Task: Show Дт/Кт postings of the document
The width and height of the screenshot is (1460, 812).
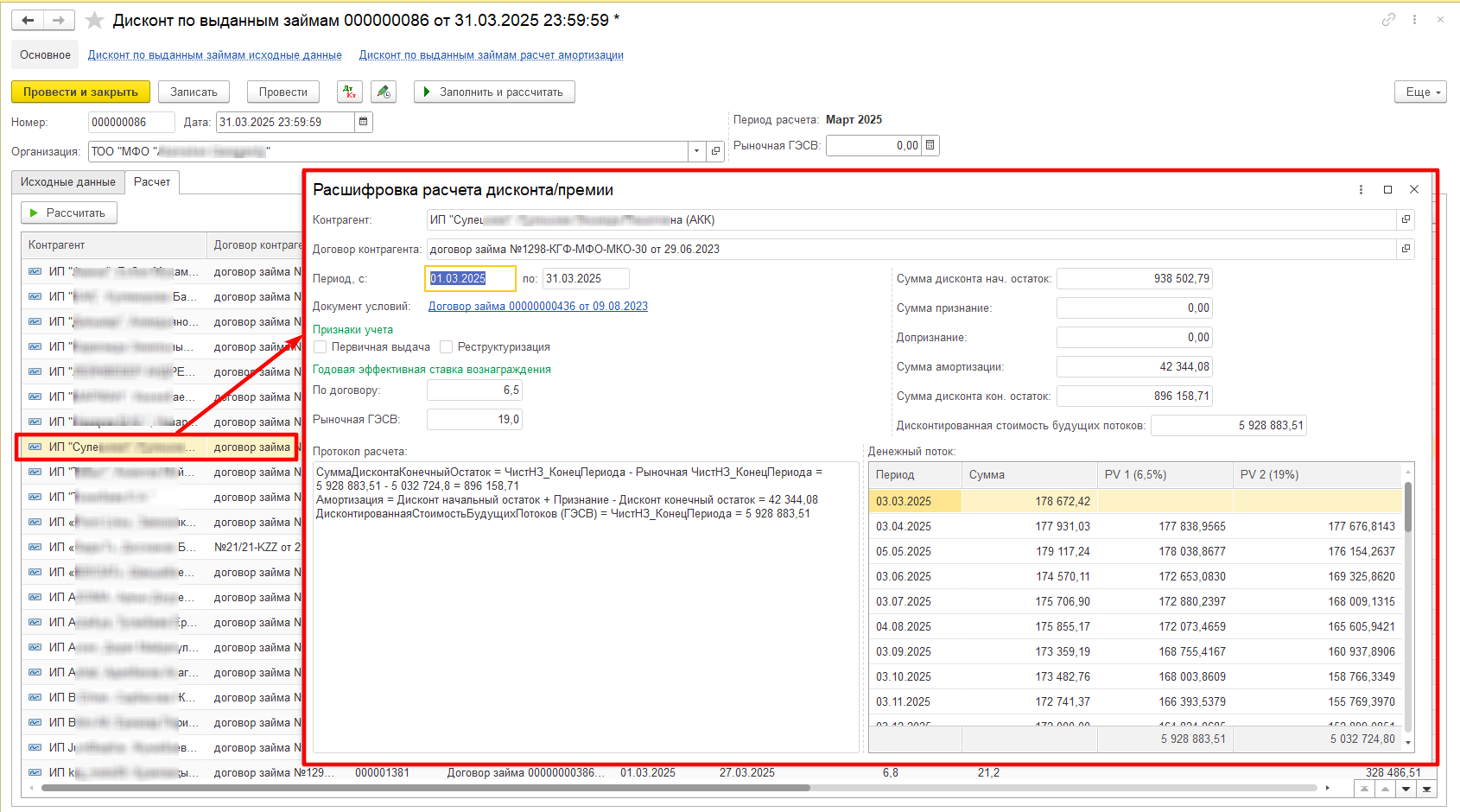Action: [350, 92]
